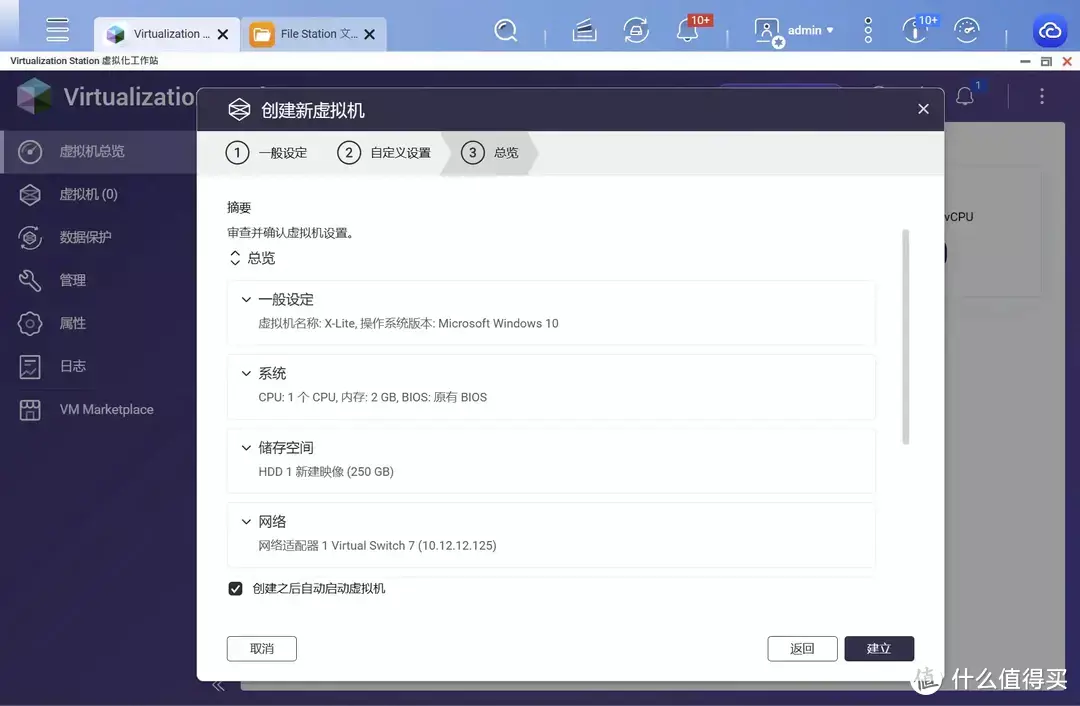The height and width of the screenshot is (706, 1080).
Task: Click the 日志 log sheet icon
Action: (x=30, y=366)
